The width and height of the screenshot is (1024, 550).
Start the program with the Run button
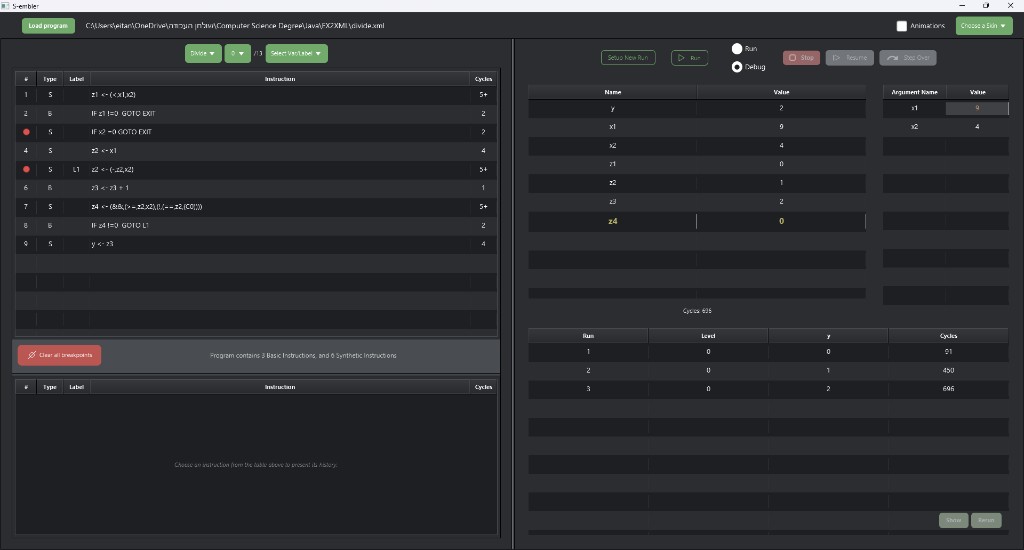point(690,57)
